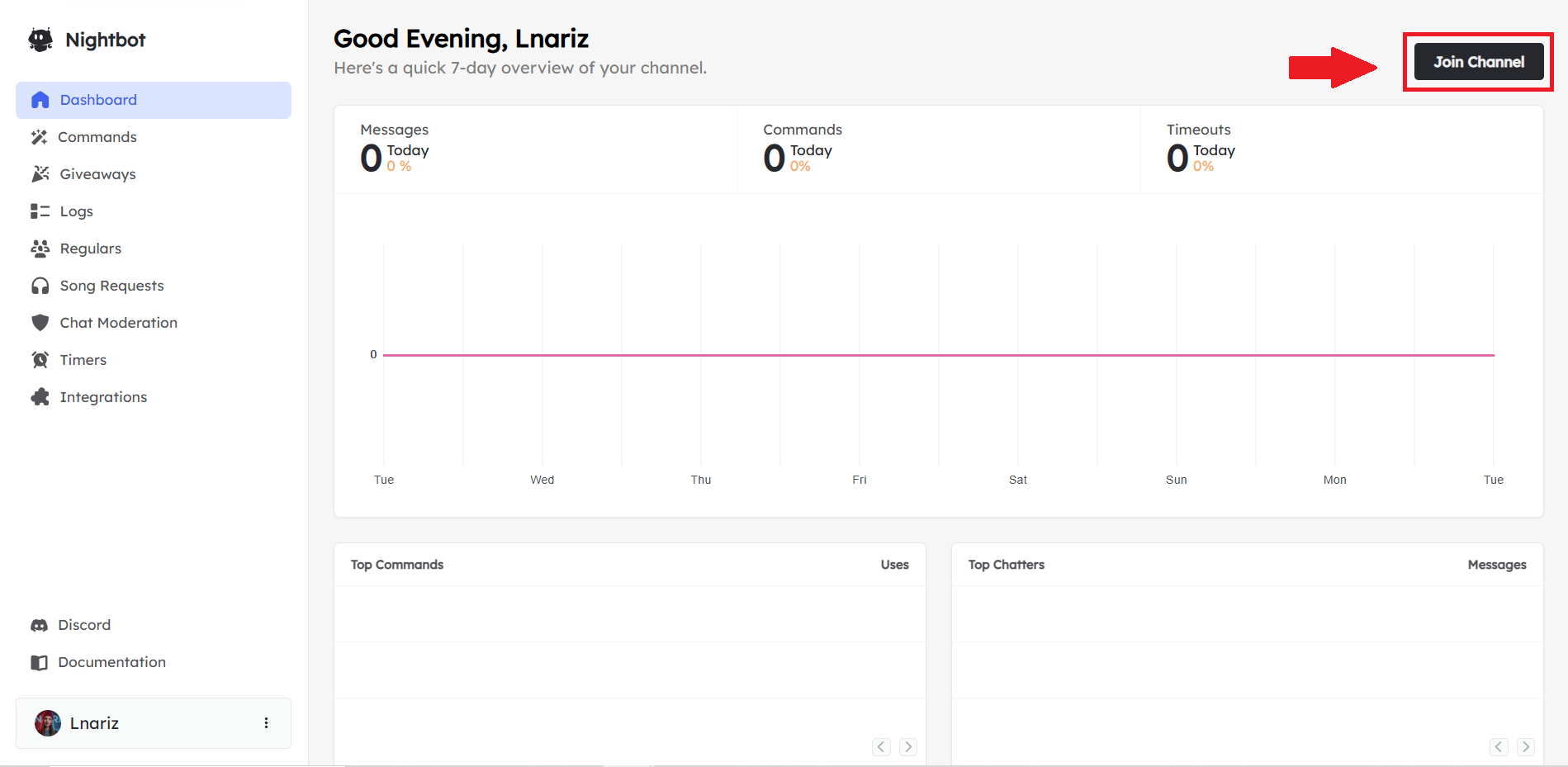Click the Good Evening, Lnariz heading
The image size is (1568, 767).
(x=462, y=39)
